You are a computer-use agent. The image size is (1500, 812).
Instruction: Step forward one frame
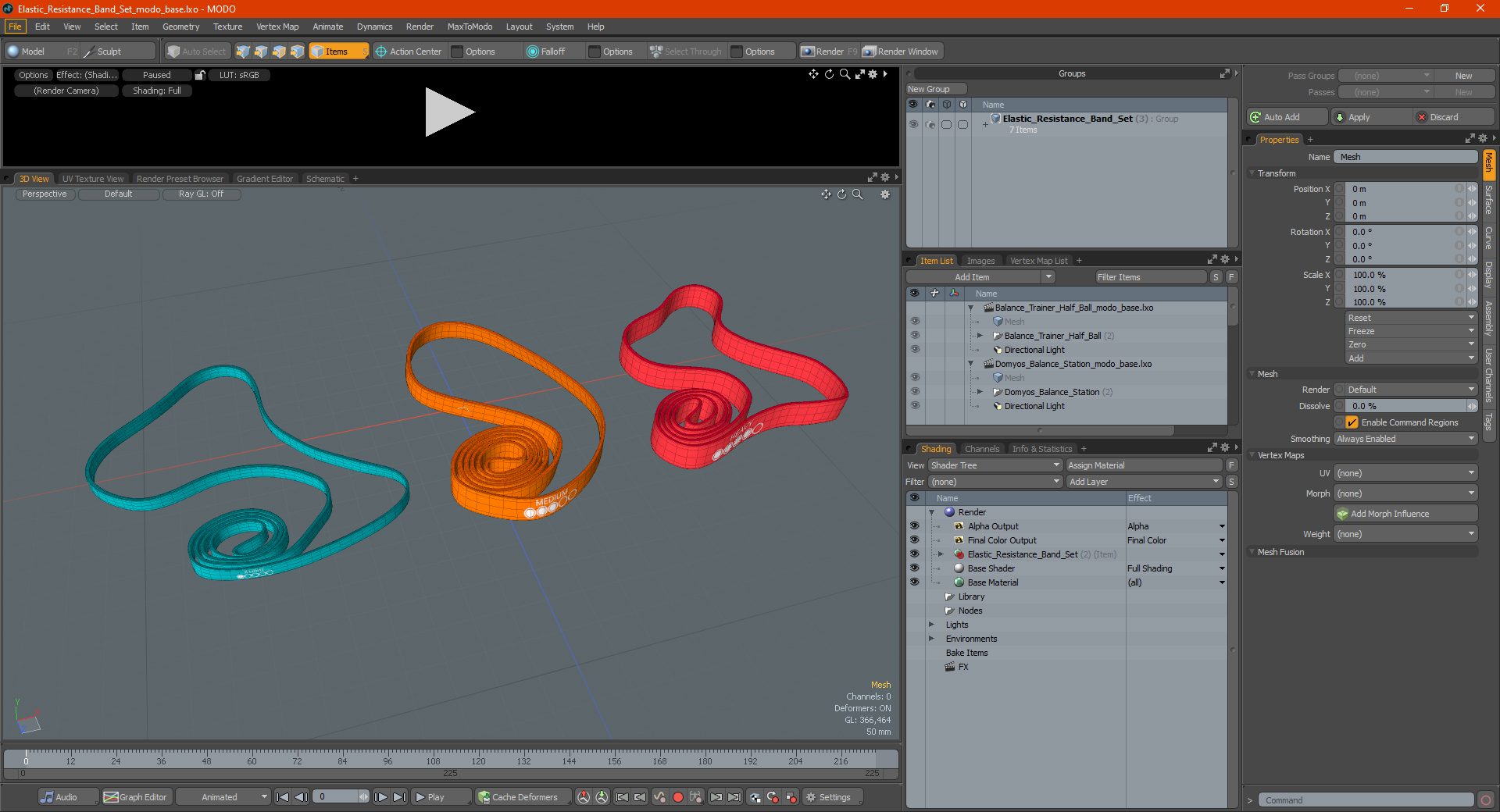[380, 797]
